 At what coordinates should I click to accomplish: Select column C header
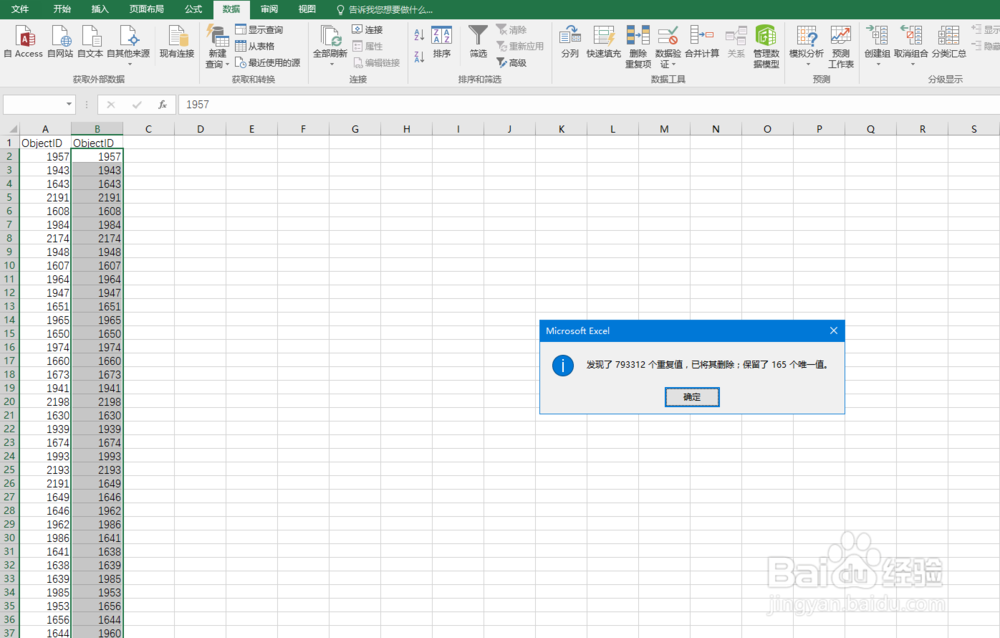(149, 129)
